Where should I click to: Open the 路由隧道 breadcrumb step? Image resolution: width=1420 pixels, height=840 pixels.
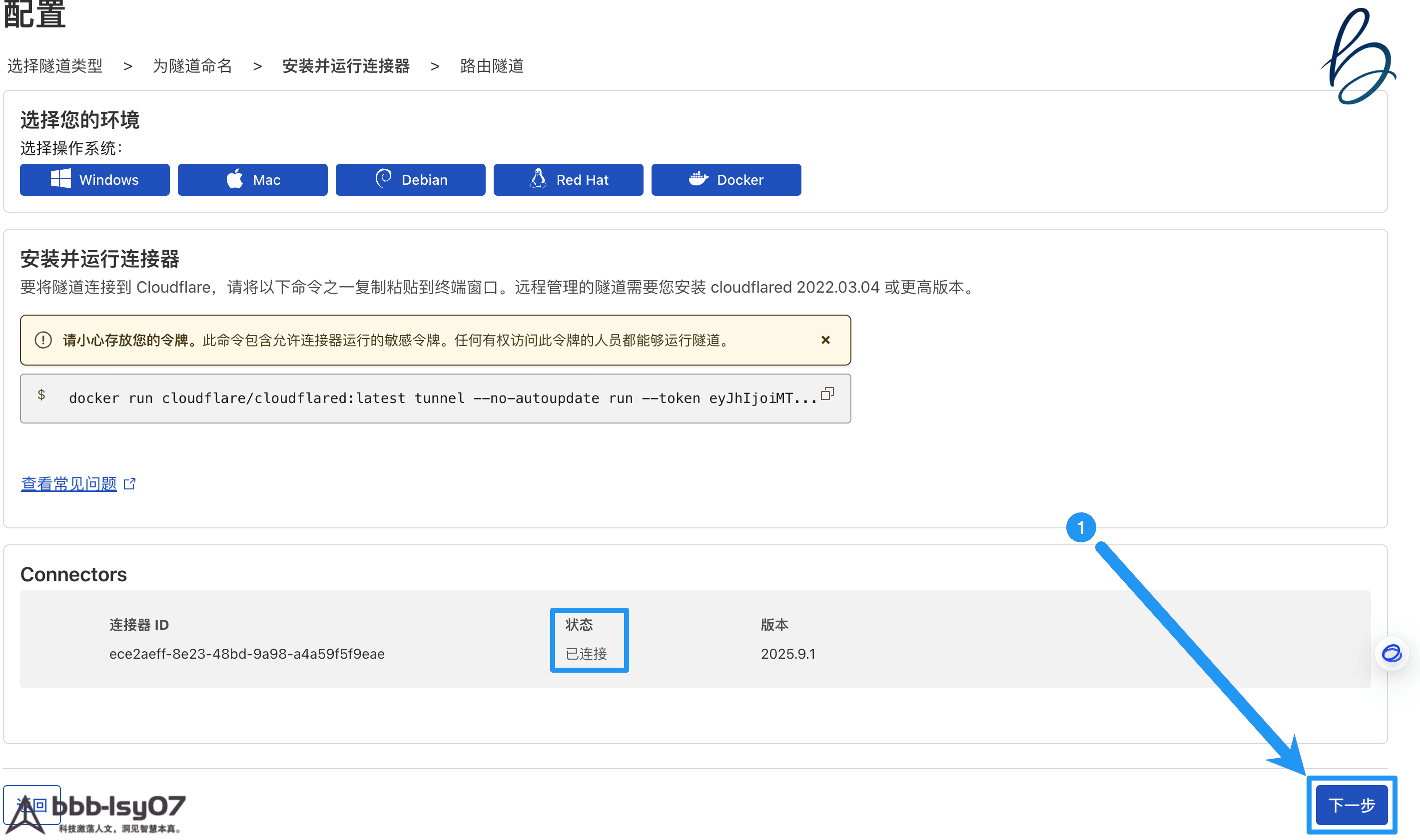point(492,66)
